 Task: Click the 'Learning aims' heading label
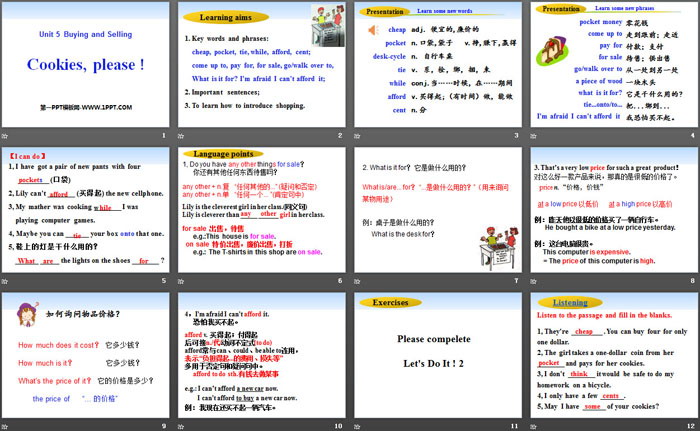pyautogui.click(x=225, y=17)
